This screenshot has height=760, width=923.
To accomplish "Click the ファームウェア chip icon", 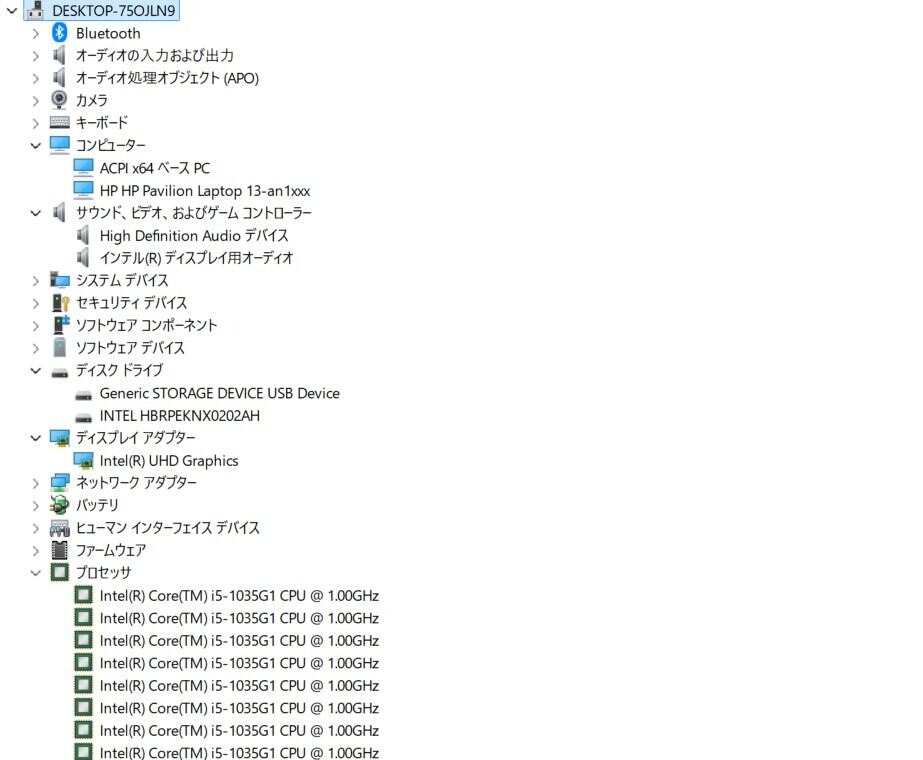I will coord(59,550).
